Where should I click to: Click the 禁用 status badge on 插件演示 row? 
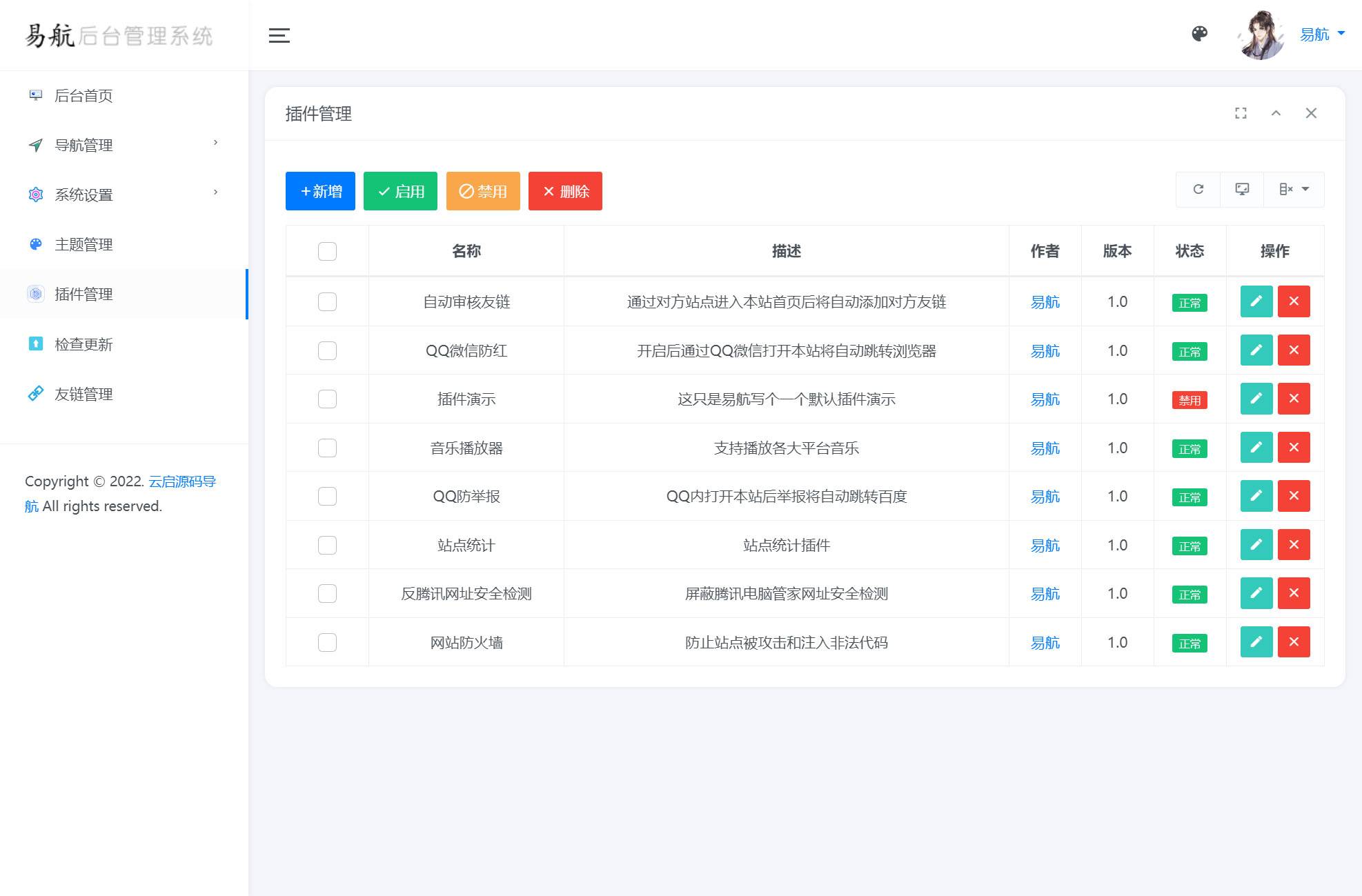1190,399
